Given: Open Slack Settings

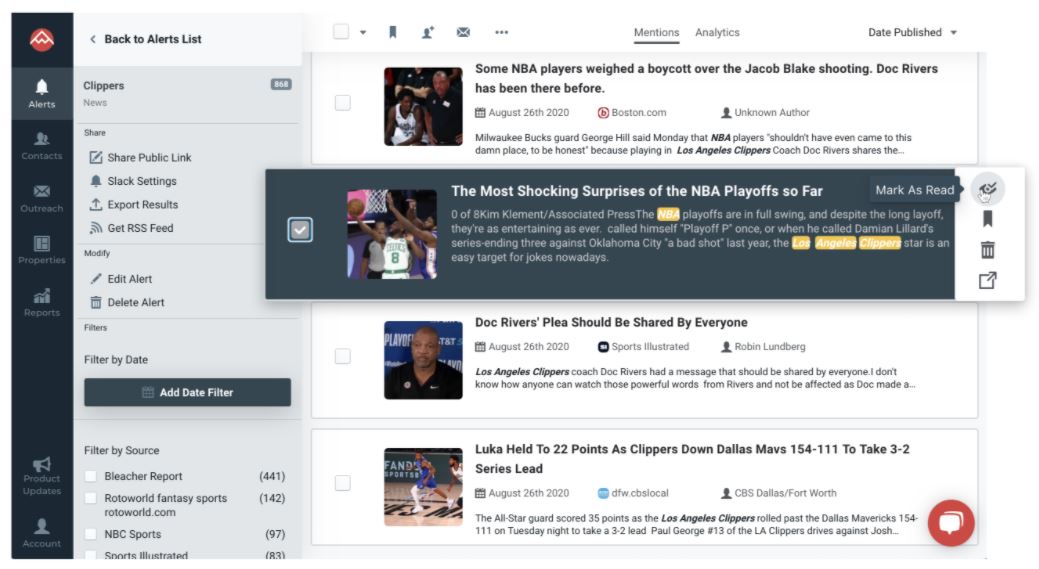Looking at the screenshot, I should click(x=133, y=181).
